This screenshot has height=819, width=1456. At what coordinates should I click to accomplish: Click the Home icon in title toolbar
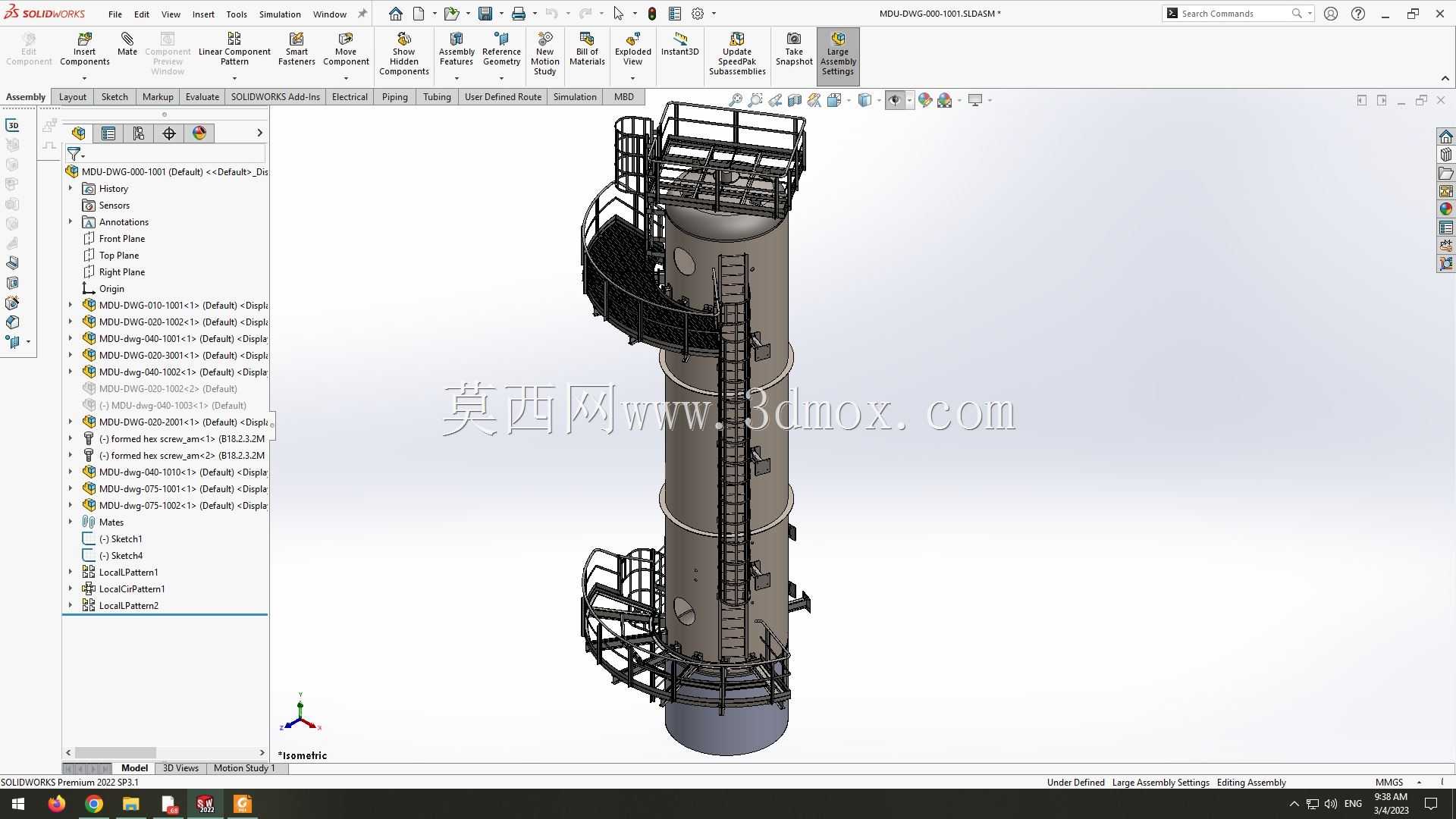click(396, 14)
